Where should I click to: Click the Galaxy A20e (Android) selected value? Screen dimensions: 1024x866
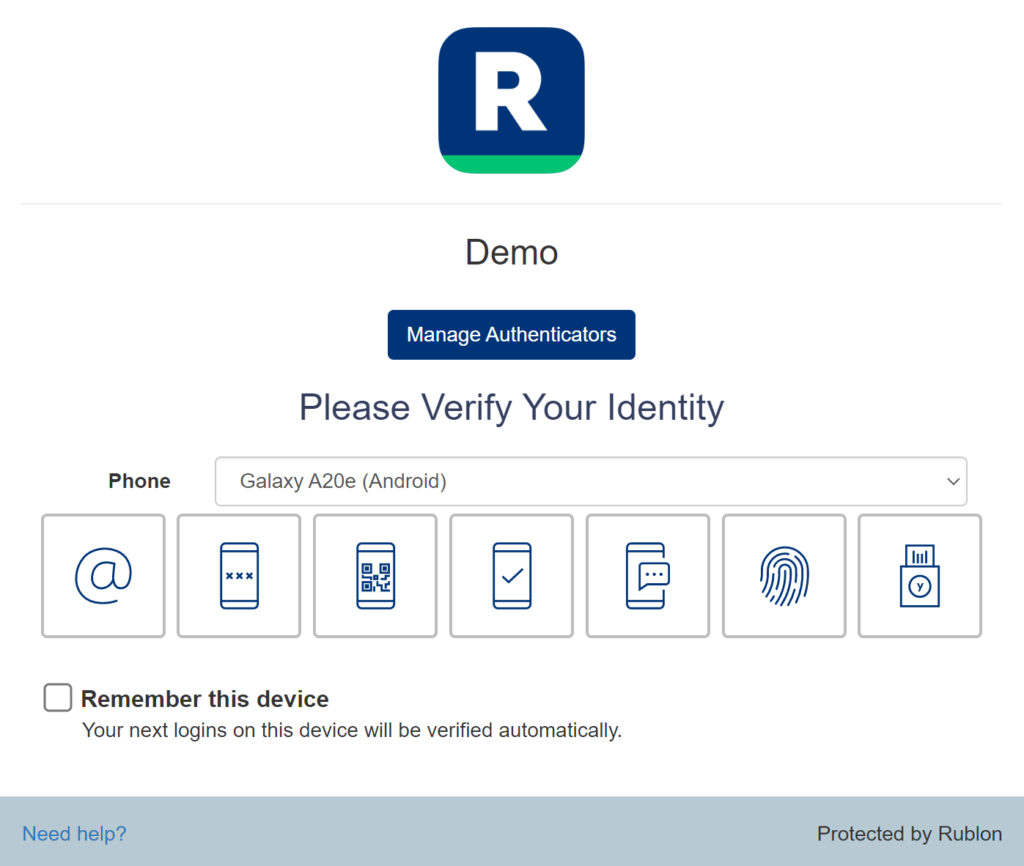pos(343,481)
